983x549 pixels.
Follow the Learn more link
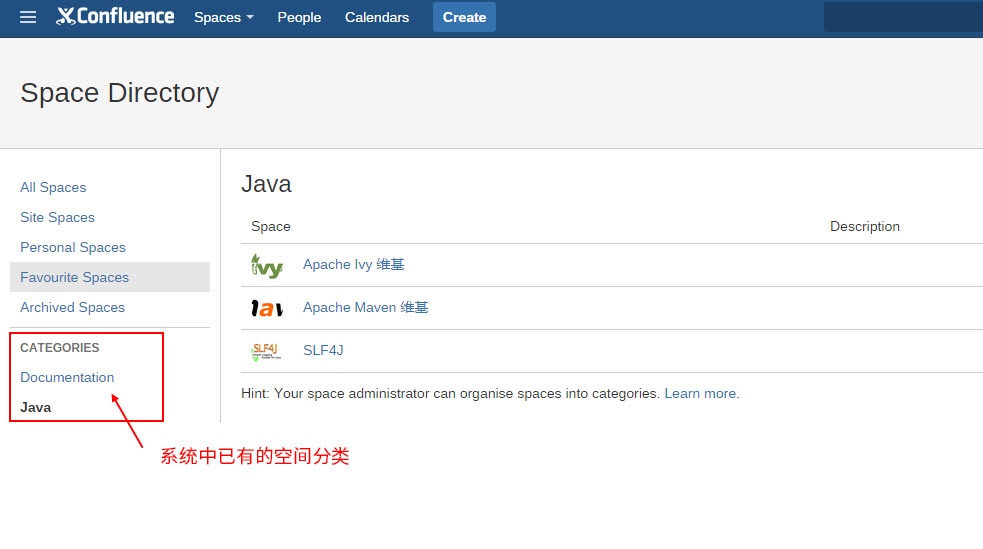700,394
